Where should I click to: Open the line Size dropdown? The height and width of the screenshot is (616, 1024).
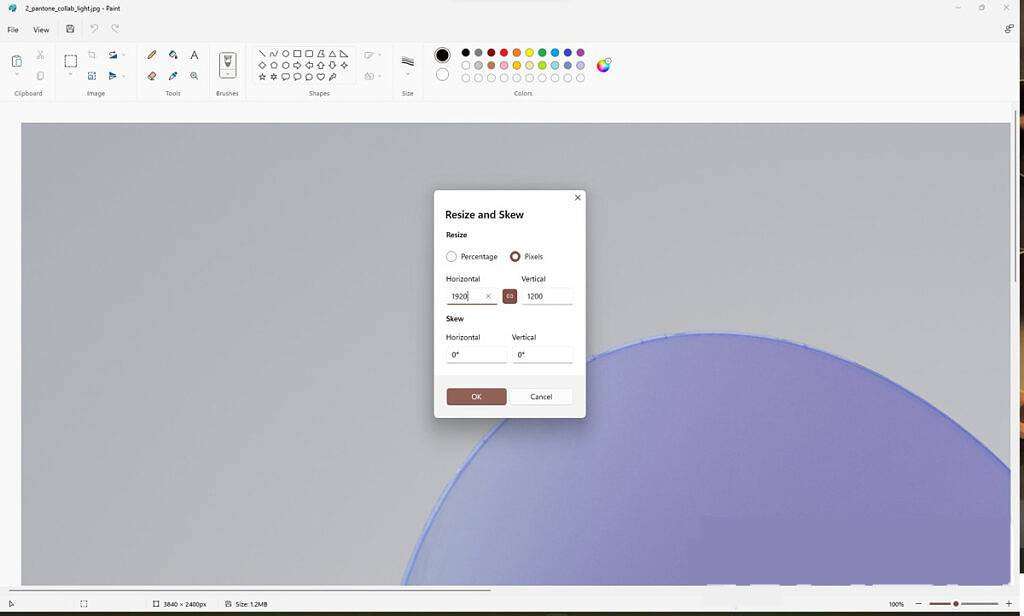coord(408,65)
